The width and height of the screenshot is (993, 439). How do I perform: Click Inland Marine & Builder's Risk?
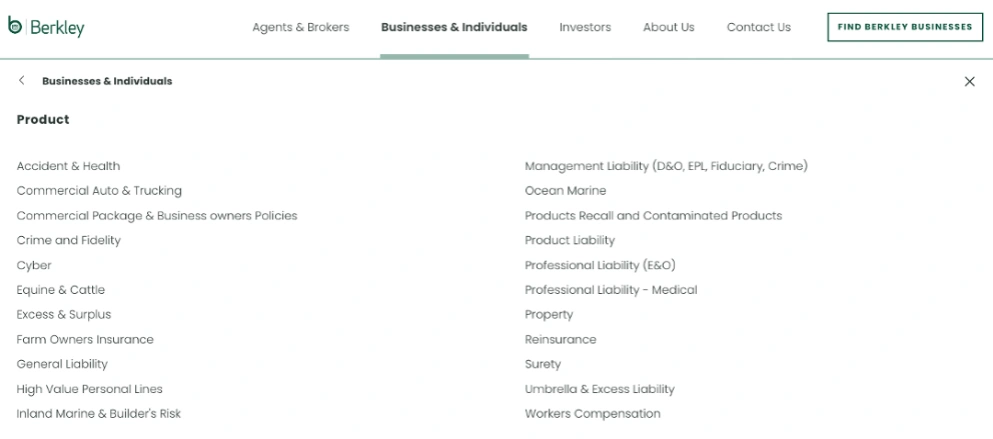pos(99,414)
